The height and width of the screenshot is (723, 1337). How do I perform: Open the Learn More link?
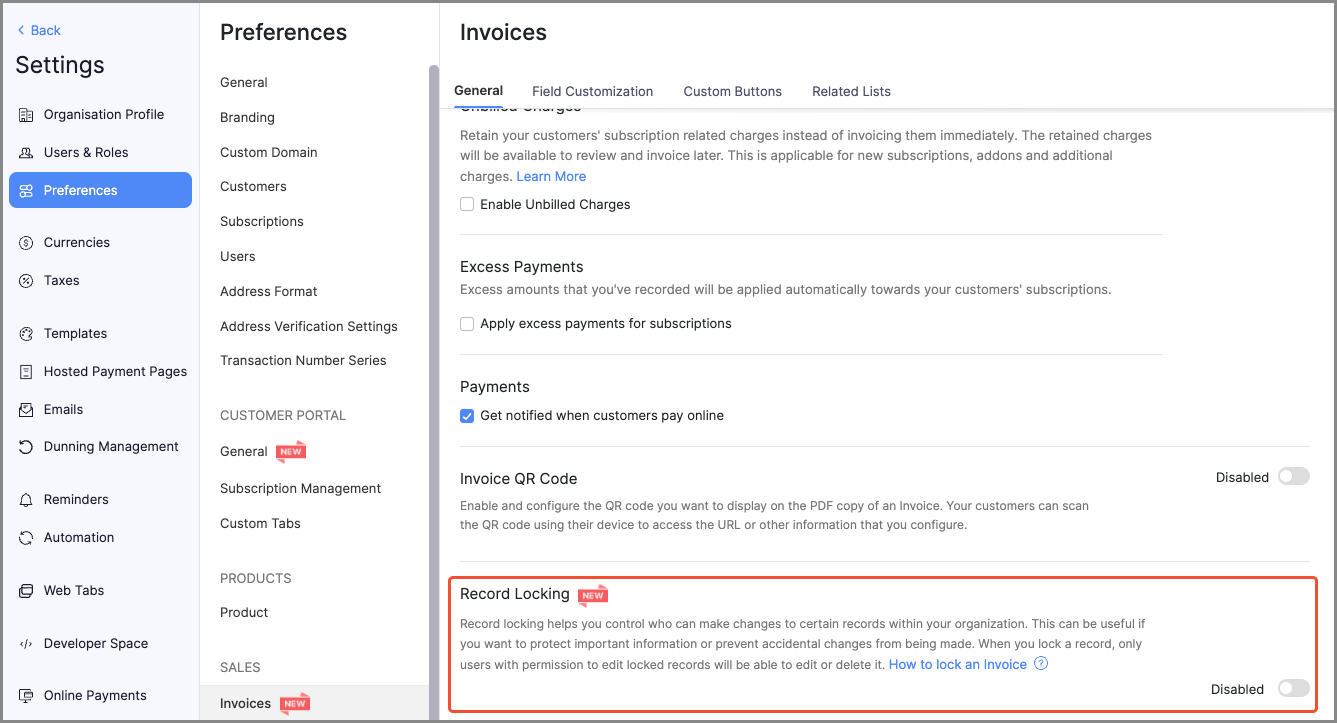[x=551, y=176]
